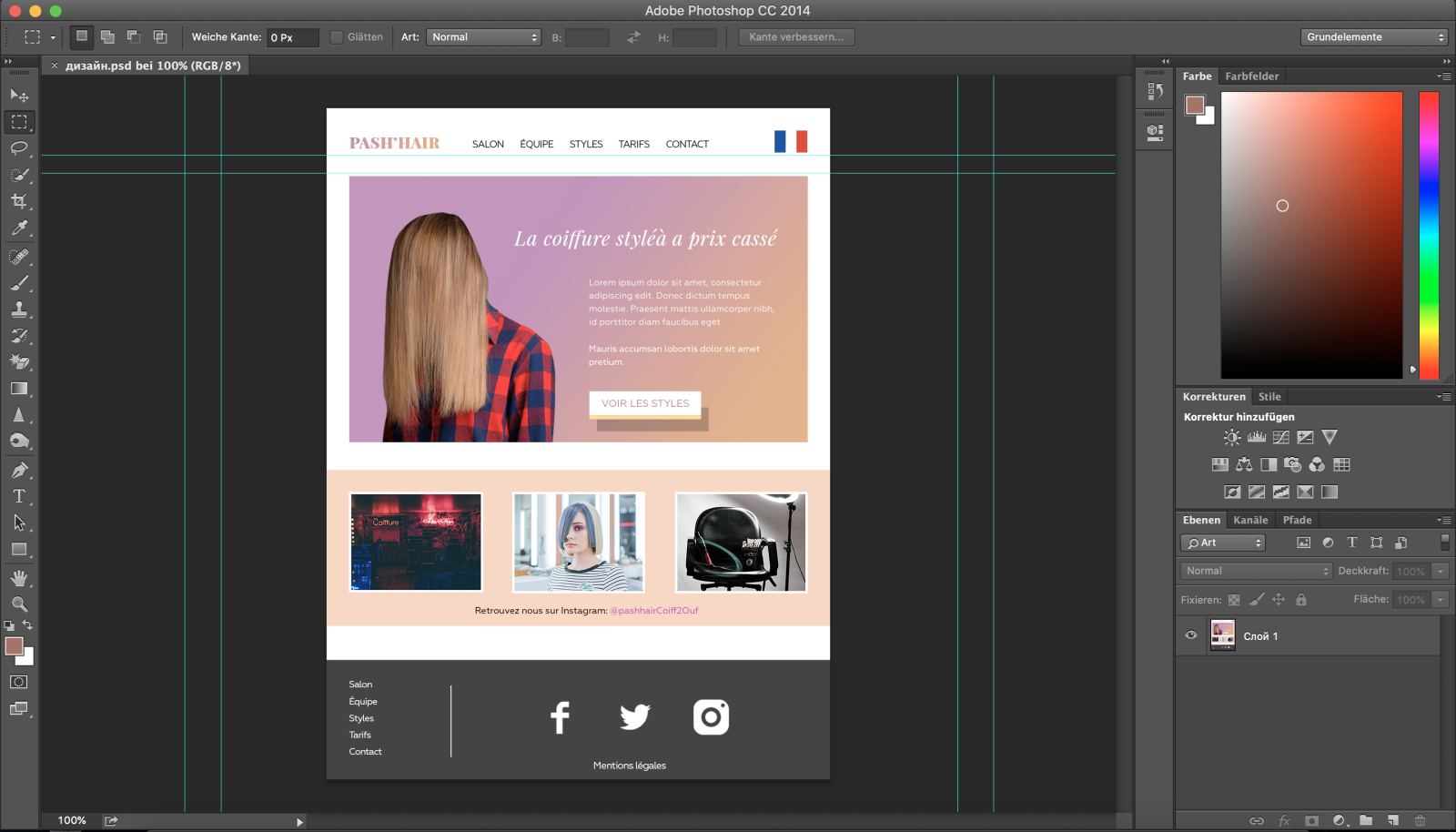The width and height of the screenshot is (1456, 832).
Task: Select the Zoom tool
Action: tap(19, 604)
